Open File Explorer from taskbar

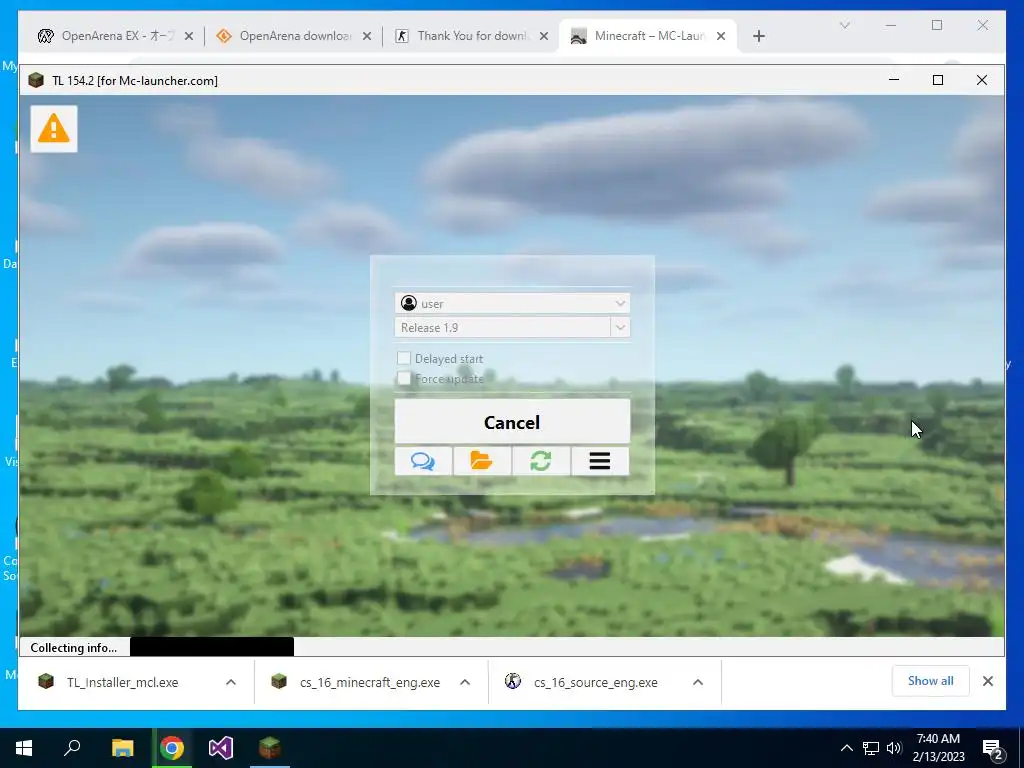[122, 748]
